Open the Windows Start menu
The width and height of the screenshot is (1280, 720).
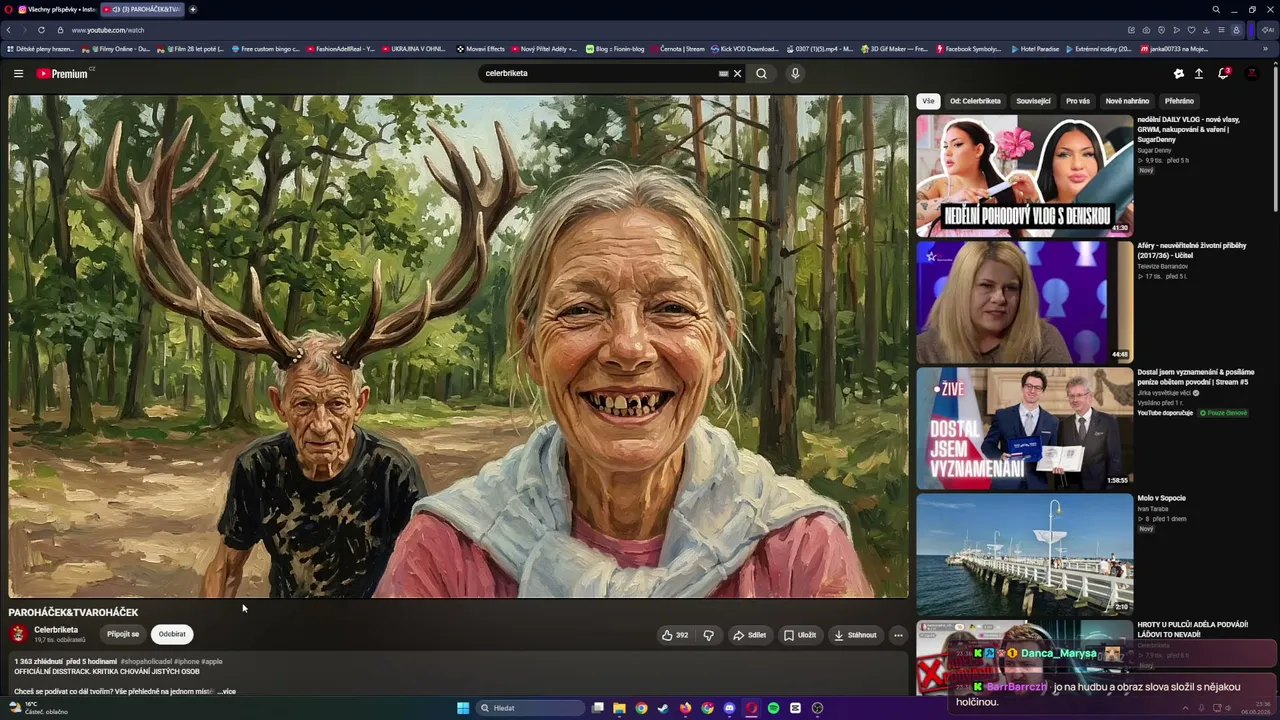point(463,708)
